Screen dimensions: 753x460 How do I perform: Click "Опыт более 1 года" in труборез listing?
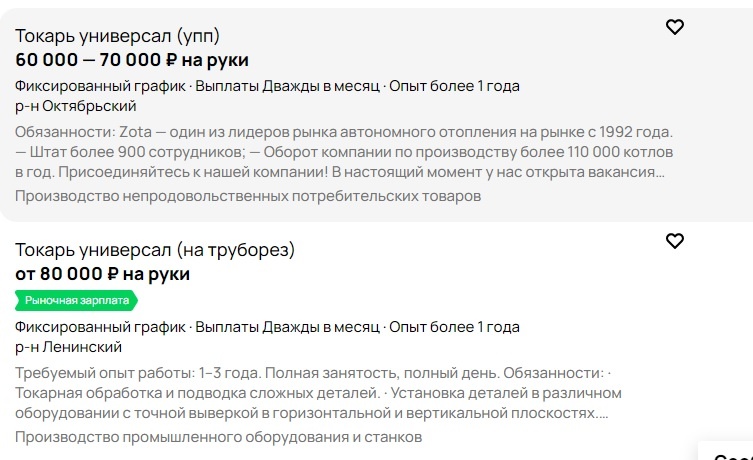(454, 327)
